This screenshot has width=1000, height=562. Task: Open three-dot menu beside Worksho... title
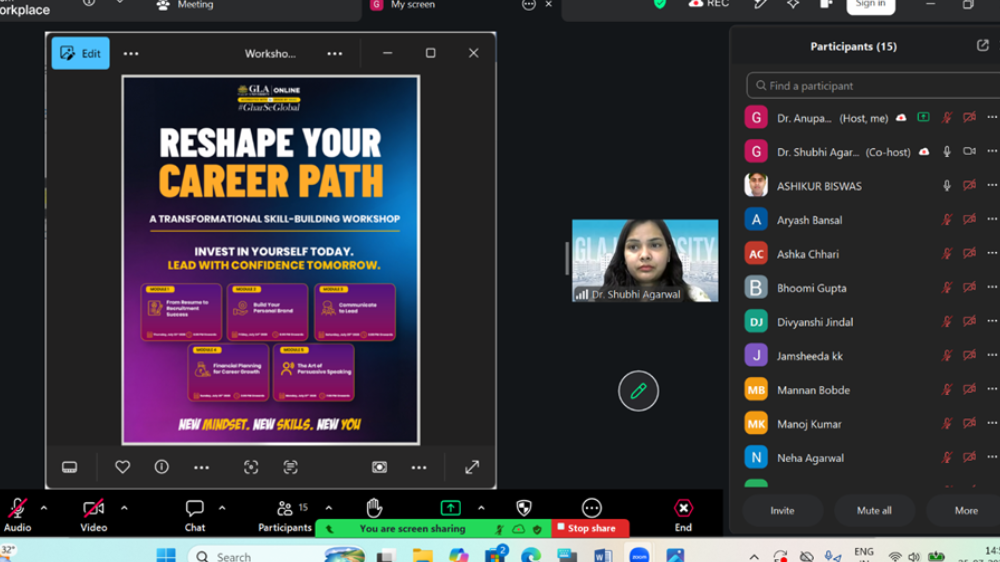[335, 54]
